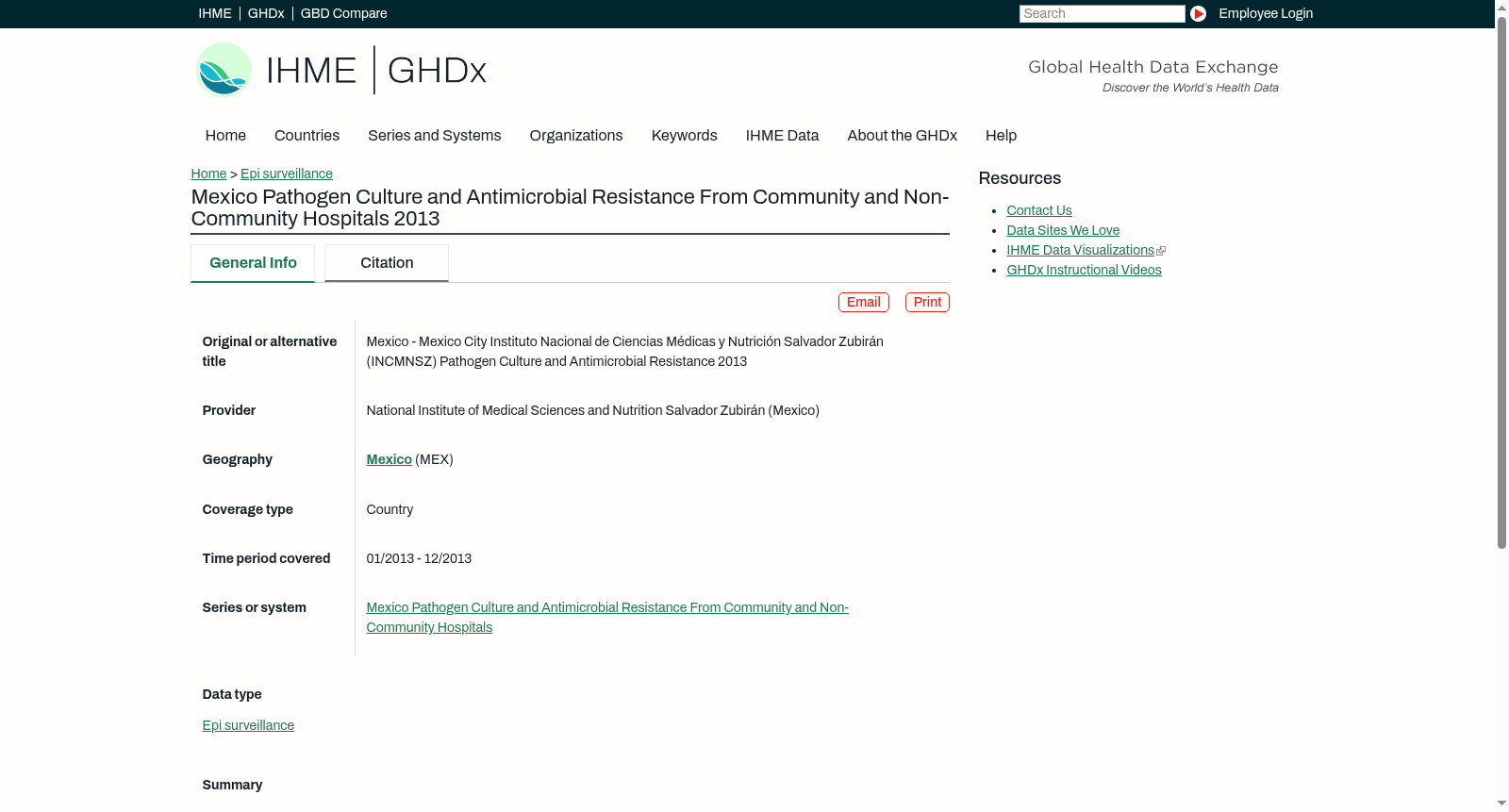Click the Home breadcrumb link
The width and height of the screenshot is (1509, 812).
pyautogui.click(x=208, y=174)
